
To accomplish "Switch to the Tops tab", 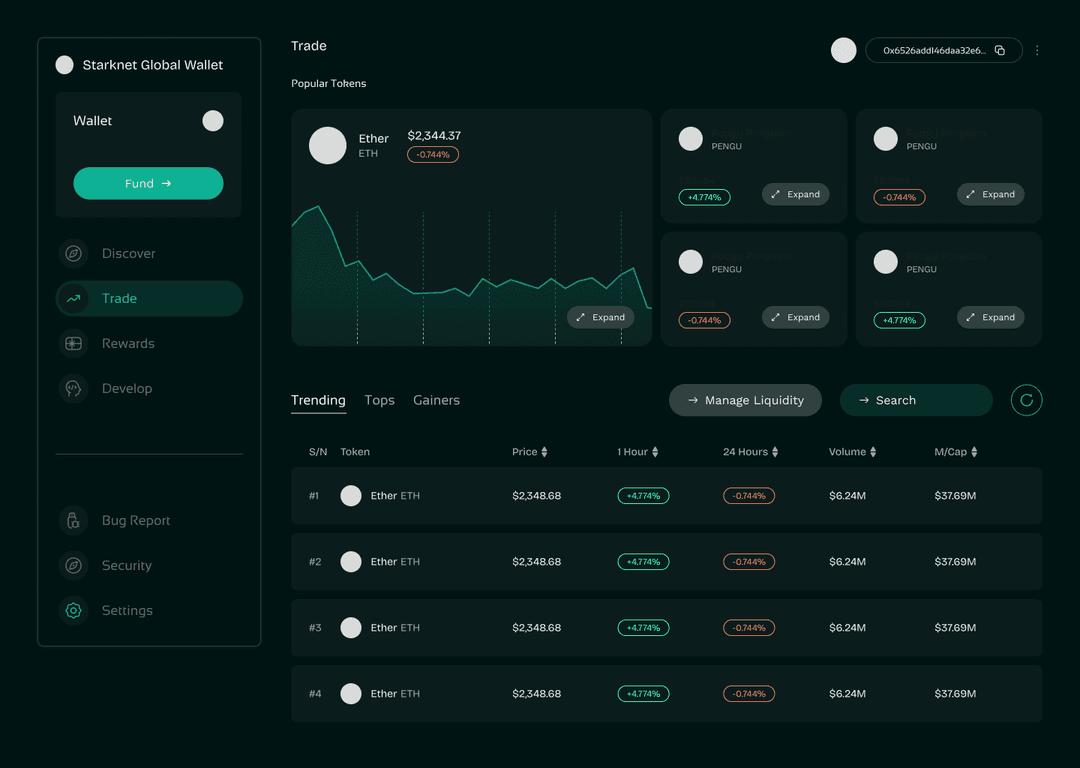I will (x=379, y=399).
